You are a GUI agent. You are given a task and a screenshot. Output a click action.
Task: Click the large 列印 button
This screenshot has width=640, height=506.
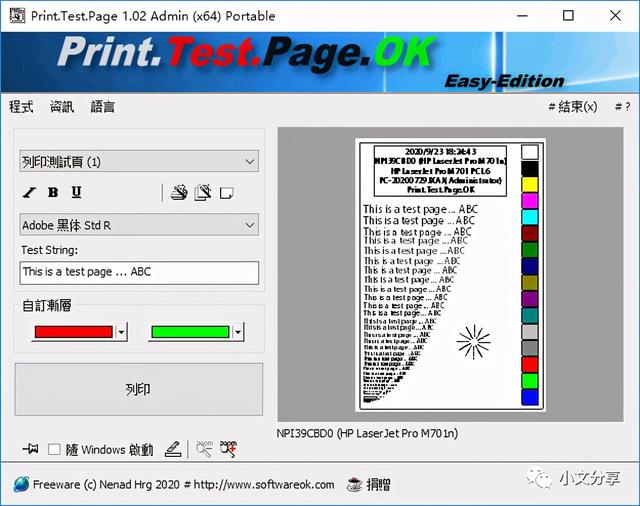[139, 389]
